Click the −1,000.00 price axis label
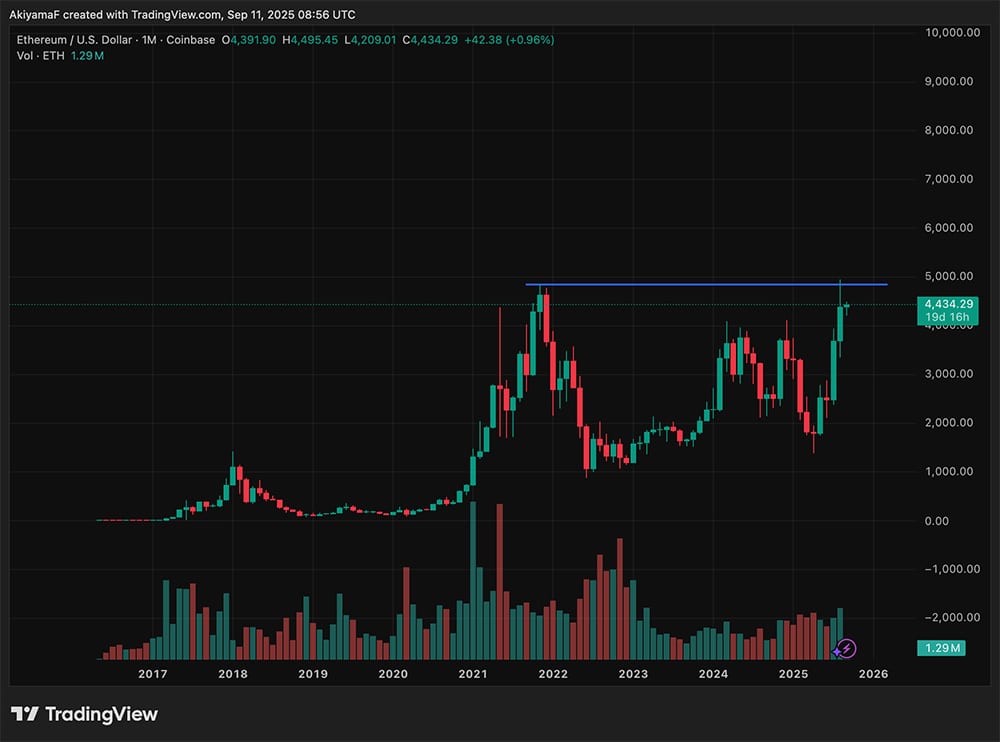Image resolution: width=1000 pixels, height=742 pixels. tap(952, 569)
